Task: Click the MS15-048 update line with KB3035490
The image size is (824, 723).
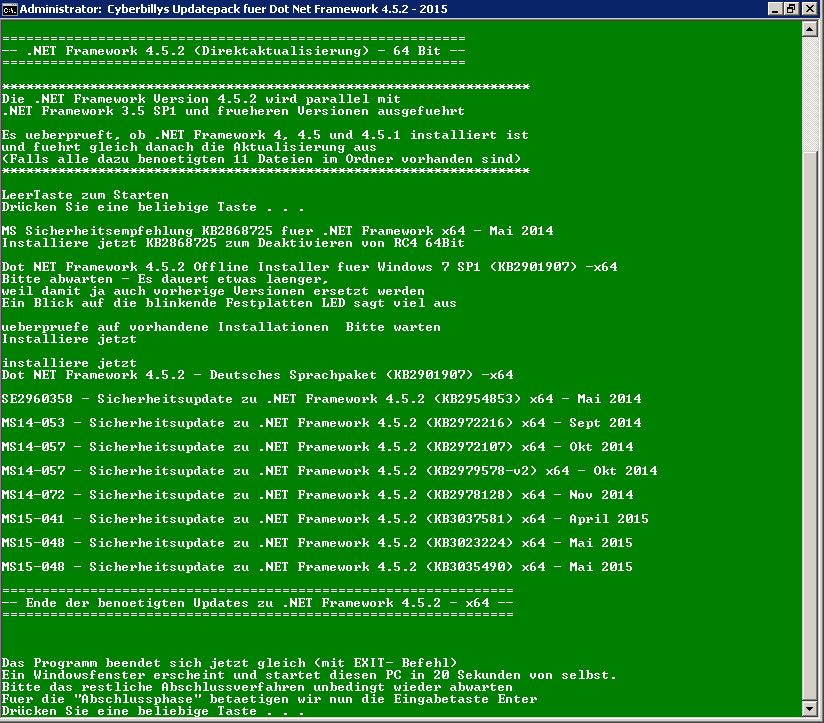Action: [317, 567]
